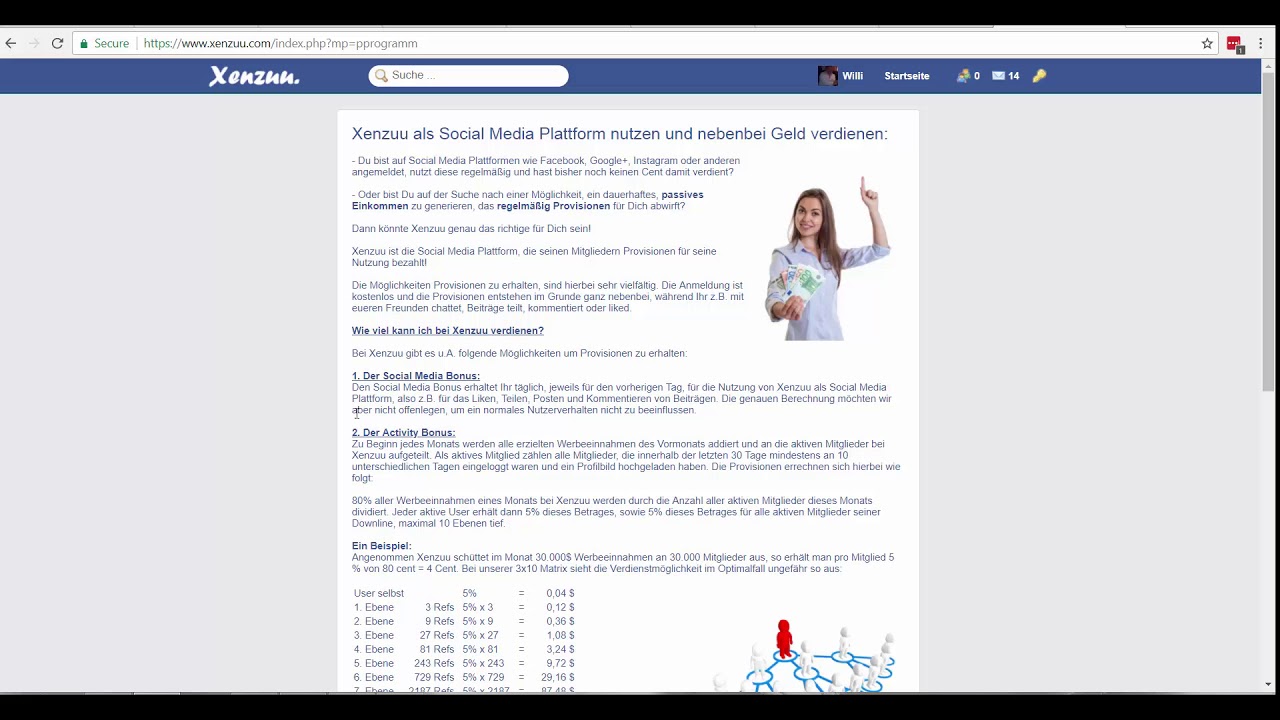Click the browser forward arrow
Screen dimensions: 1280x720
[x=34, y=43]
